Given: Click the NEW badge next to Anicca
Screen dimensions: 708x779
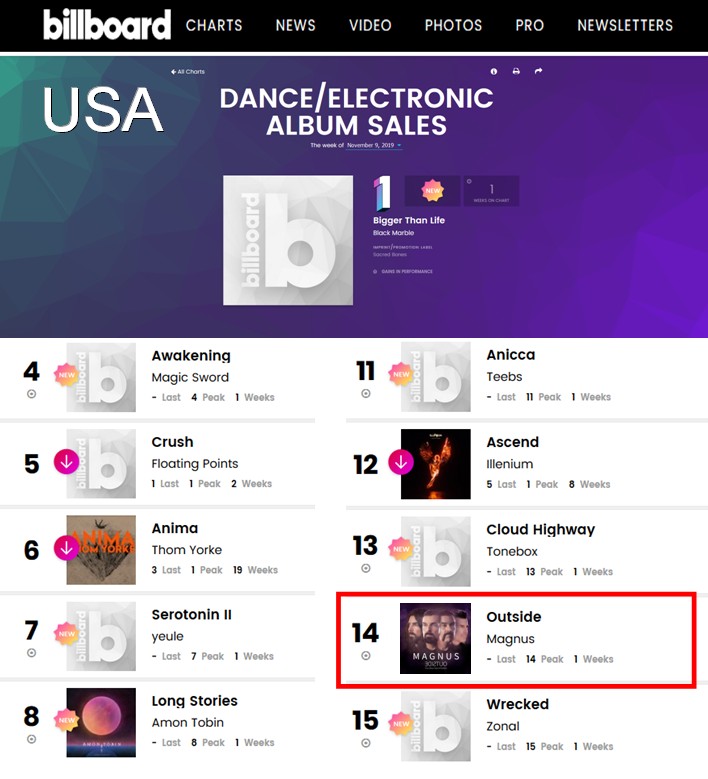Looking at the screenshot, I should tap(401, 374).
